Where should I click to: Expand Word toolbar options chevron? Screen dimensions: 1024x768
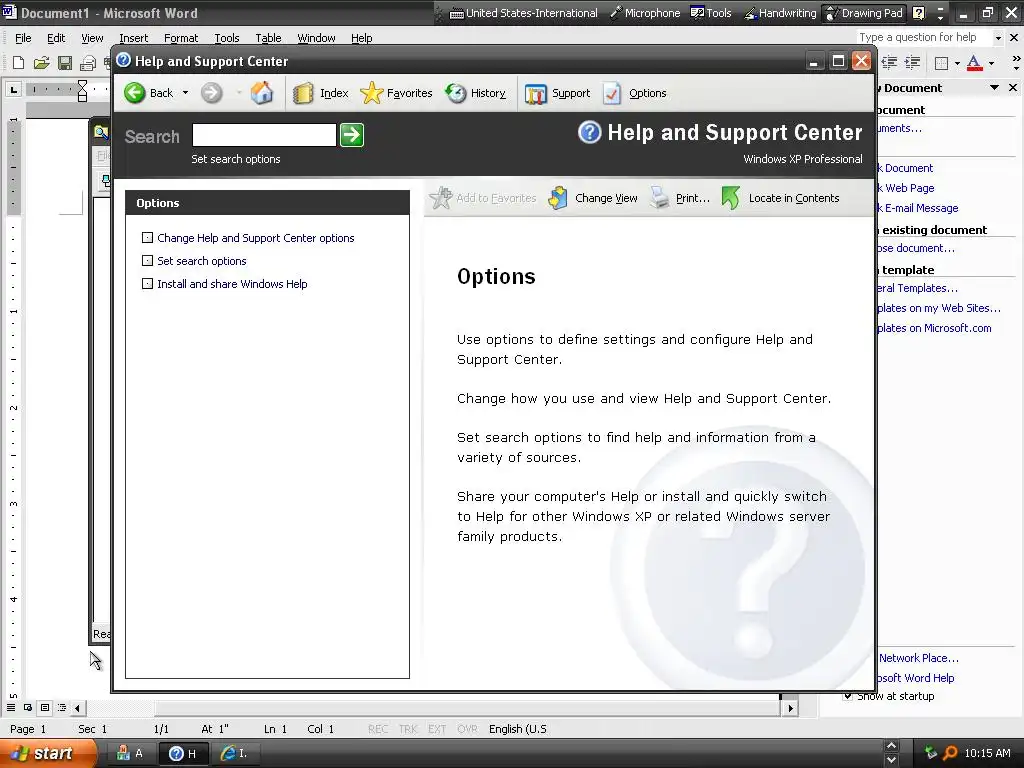[1016, 63]
